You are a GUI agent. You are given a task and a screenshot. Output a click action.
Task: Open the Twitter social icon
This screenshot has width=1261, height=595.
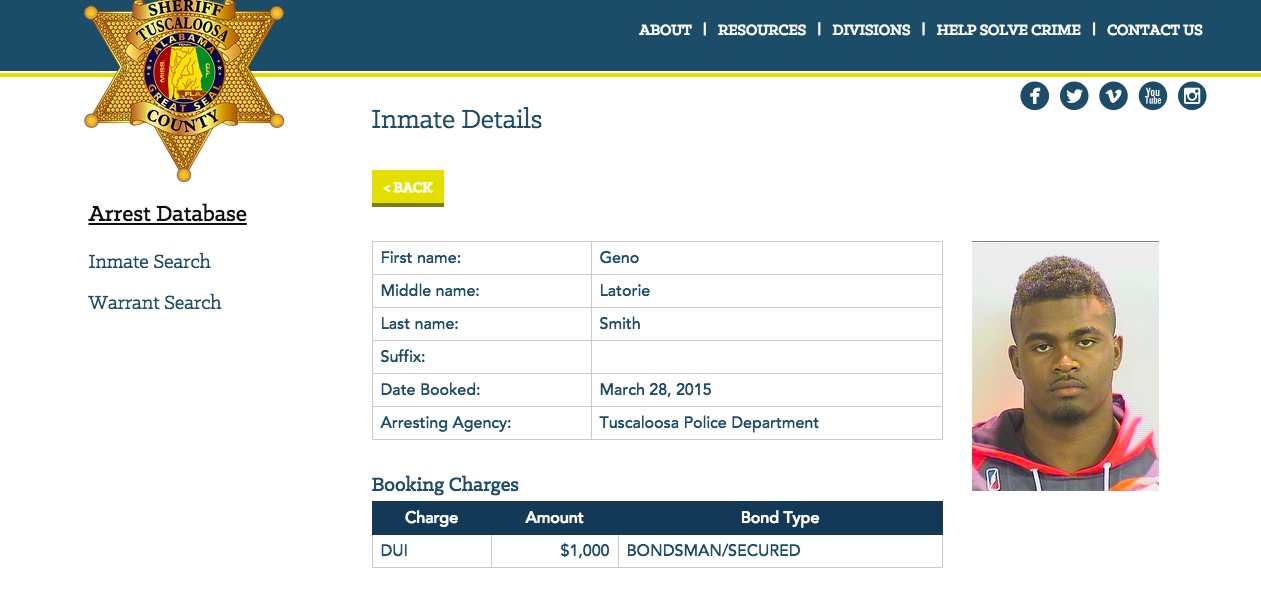coord(1074,96)
